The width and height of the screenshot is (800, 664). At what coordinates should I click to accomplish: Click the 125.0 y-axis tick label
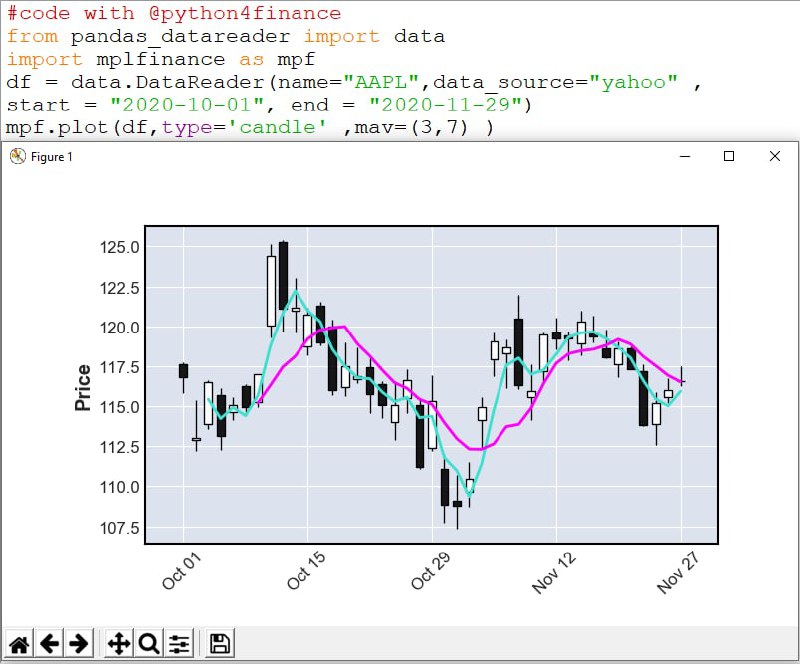click(119, 248)
